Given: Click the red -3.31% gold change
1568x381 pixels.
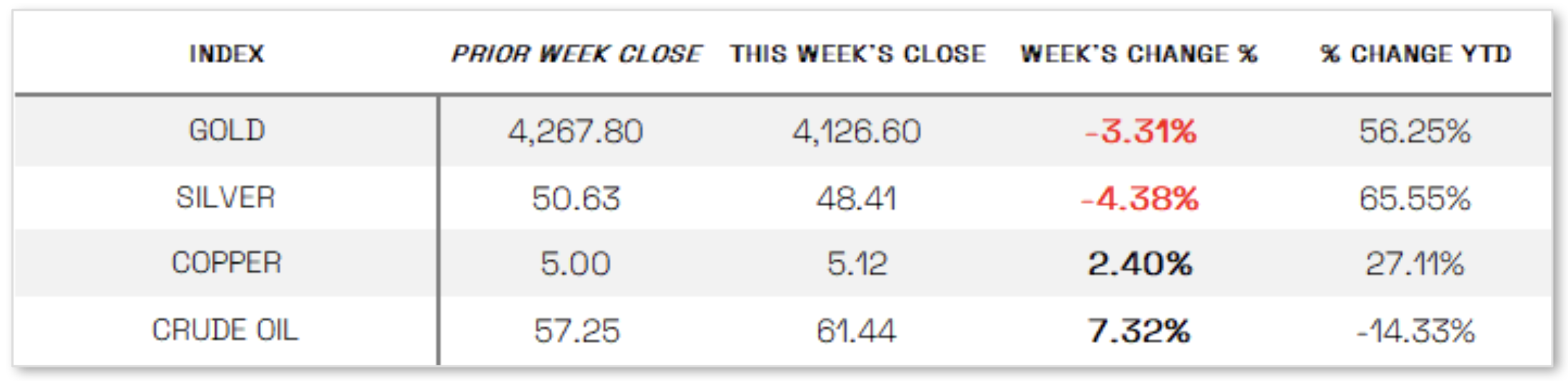Looking at the screenshot, I should 1140,132.
